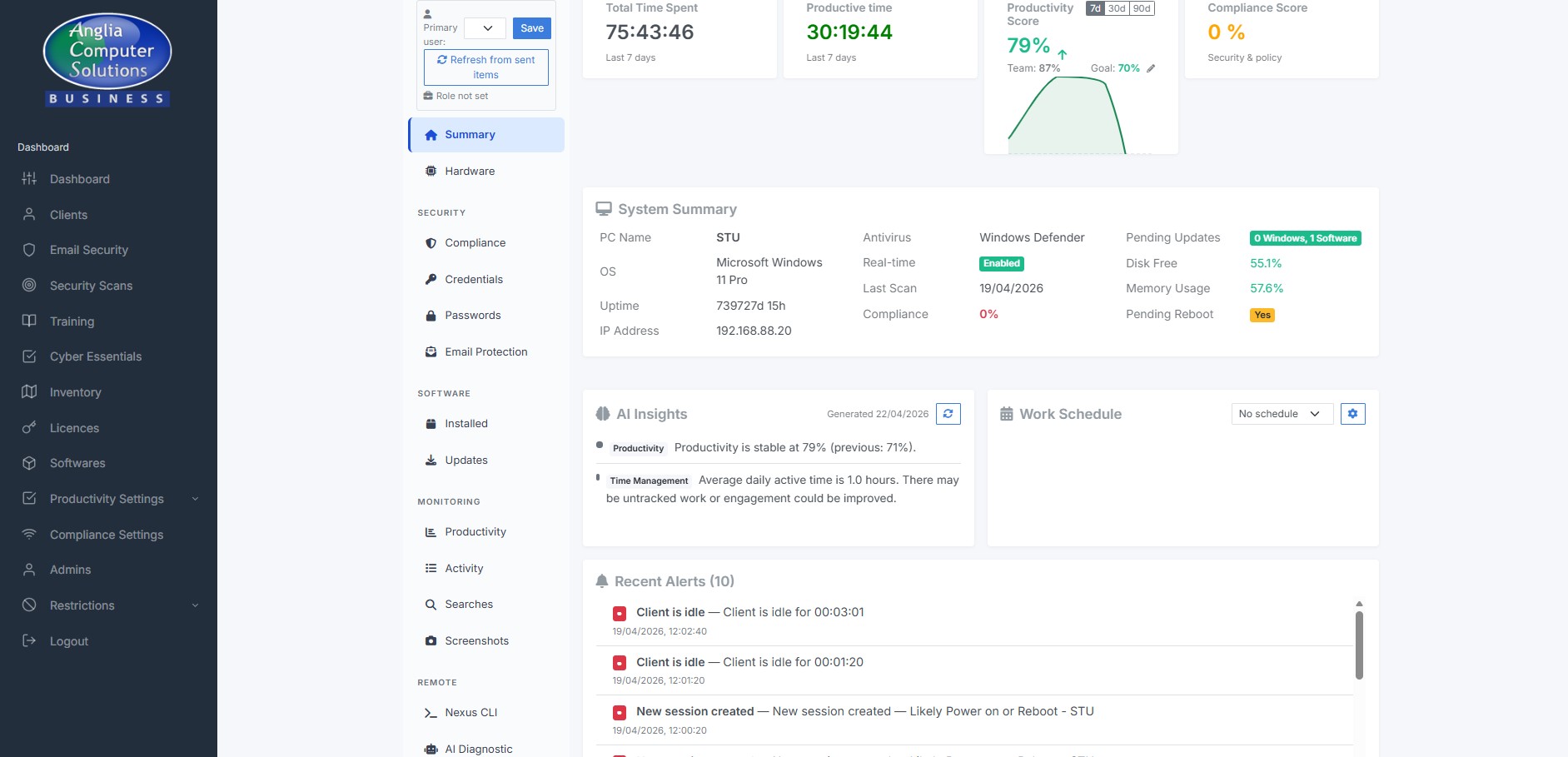Open the No schedule dropdown
Screen dimensions: 1568x757
pyautogui.click(x=1281, y=413)
